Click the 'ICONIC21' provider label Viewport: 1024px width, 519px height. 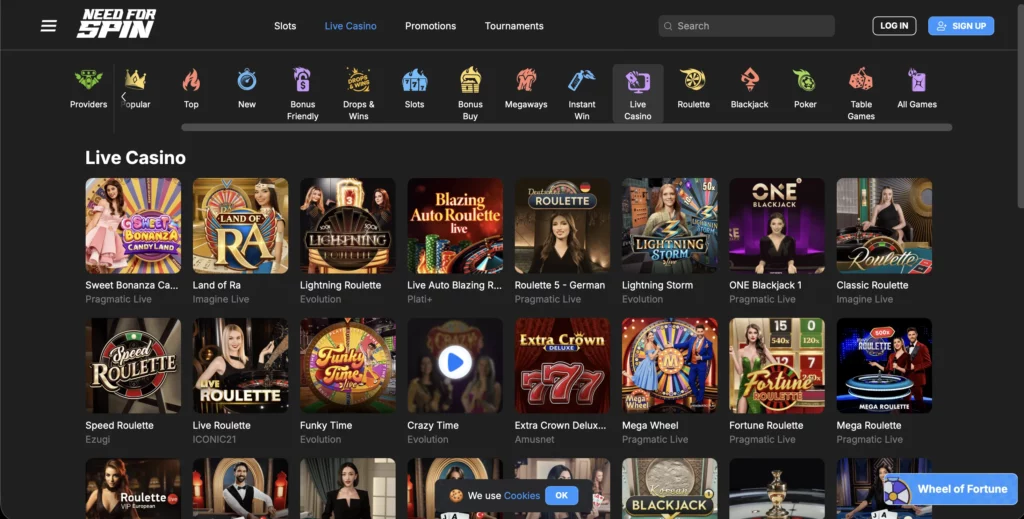[x=214, y=439]
